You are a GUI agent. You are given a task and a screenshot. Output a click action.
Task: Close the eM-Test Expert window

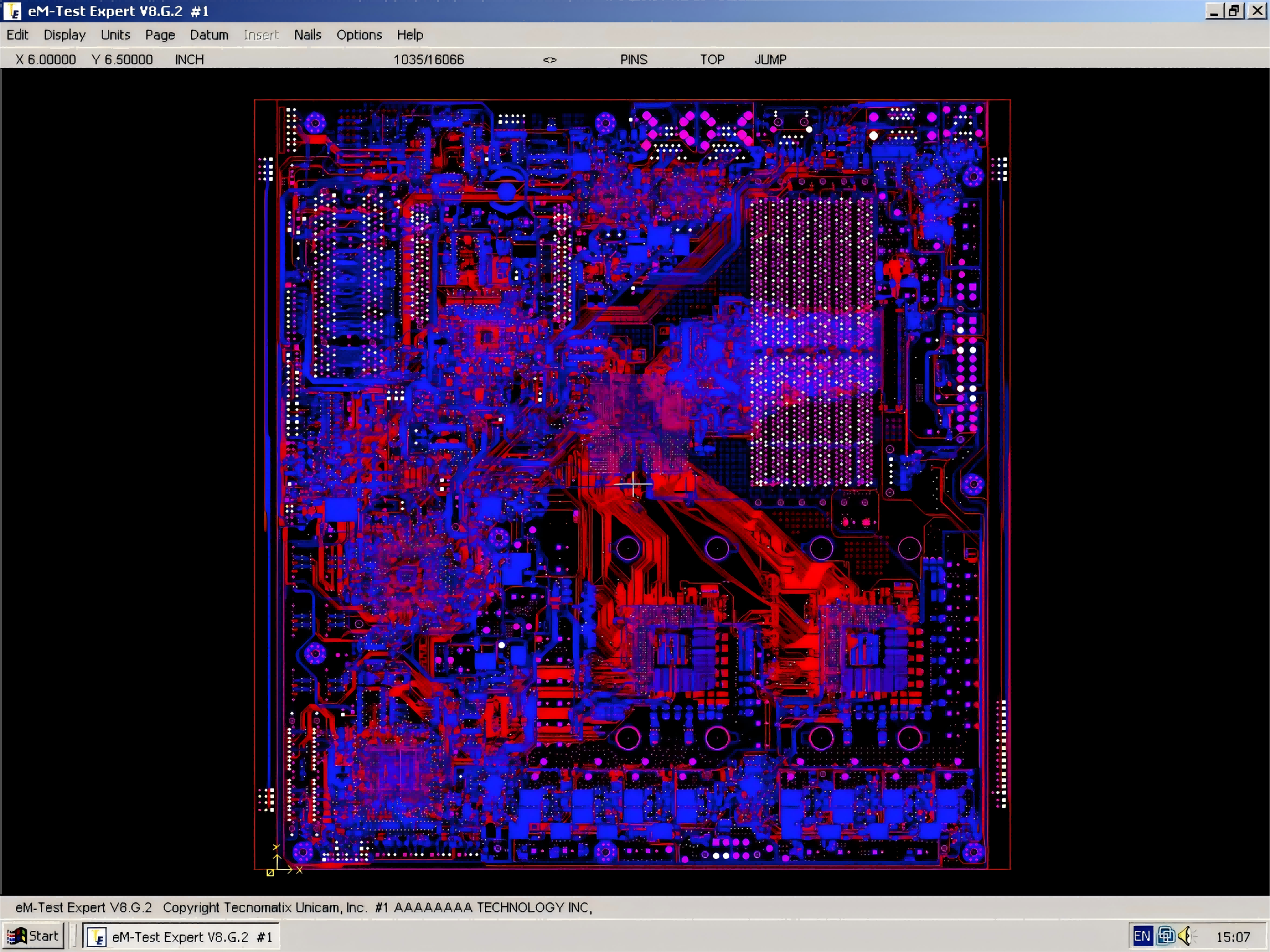click(x=1257, y=11)
